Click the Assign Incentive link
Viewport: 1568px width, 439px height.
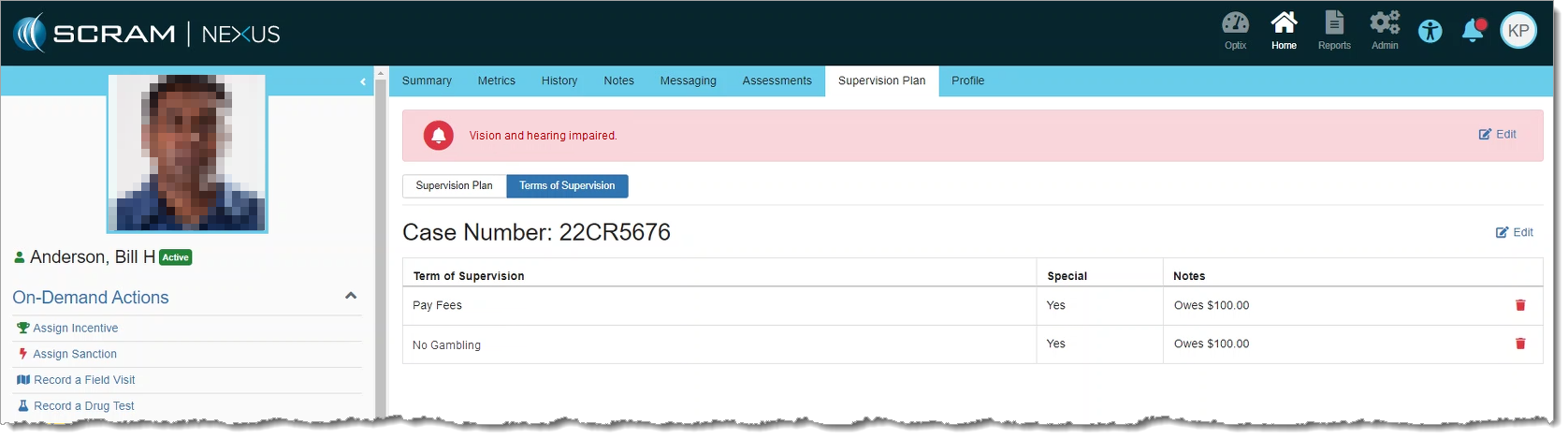(x=75, y=328)
